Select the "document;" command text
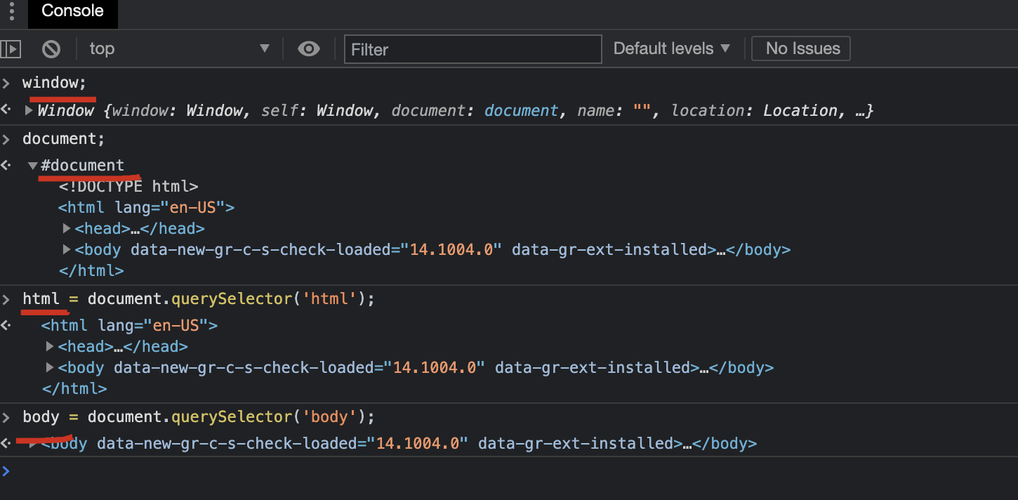1018x500 pixels. tap(64, 138)
